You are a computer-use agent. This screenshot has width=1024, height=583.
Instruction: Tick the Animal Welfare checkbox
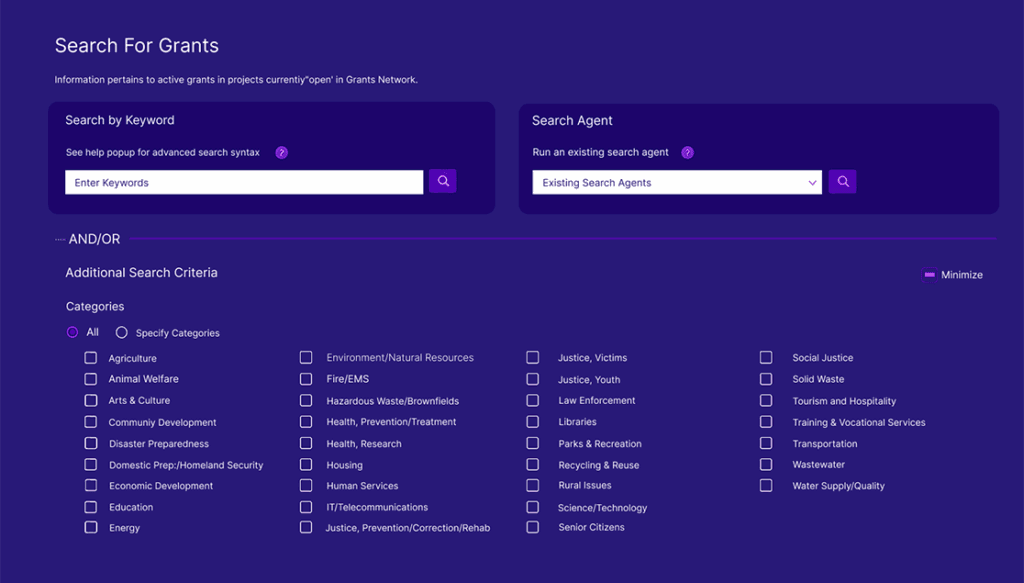(91, 379)
